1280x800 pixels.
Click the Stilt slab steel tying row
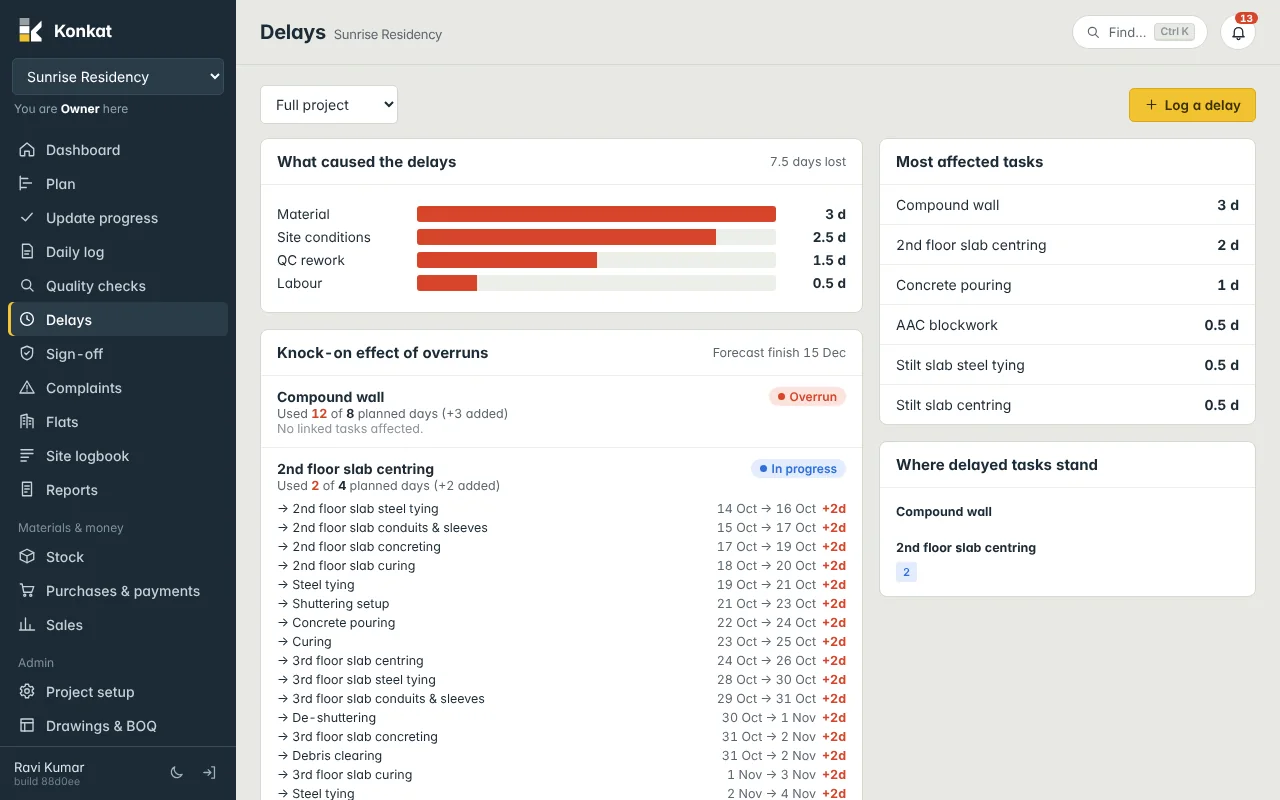pos(1067,365)
